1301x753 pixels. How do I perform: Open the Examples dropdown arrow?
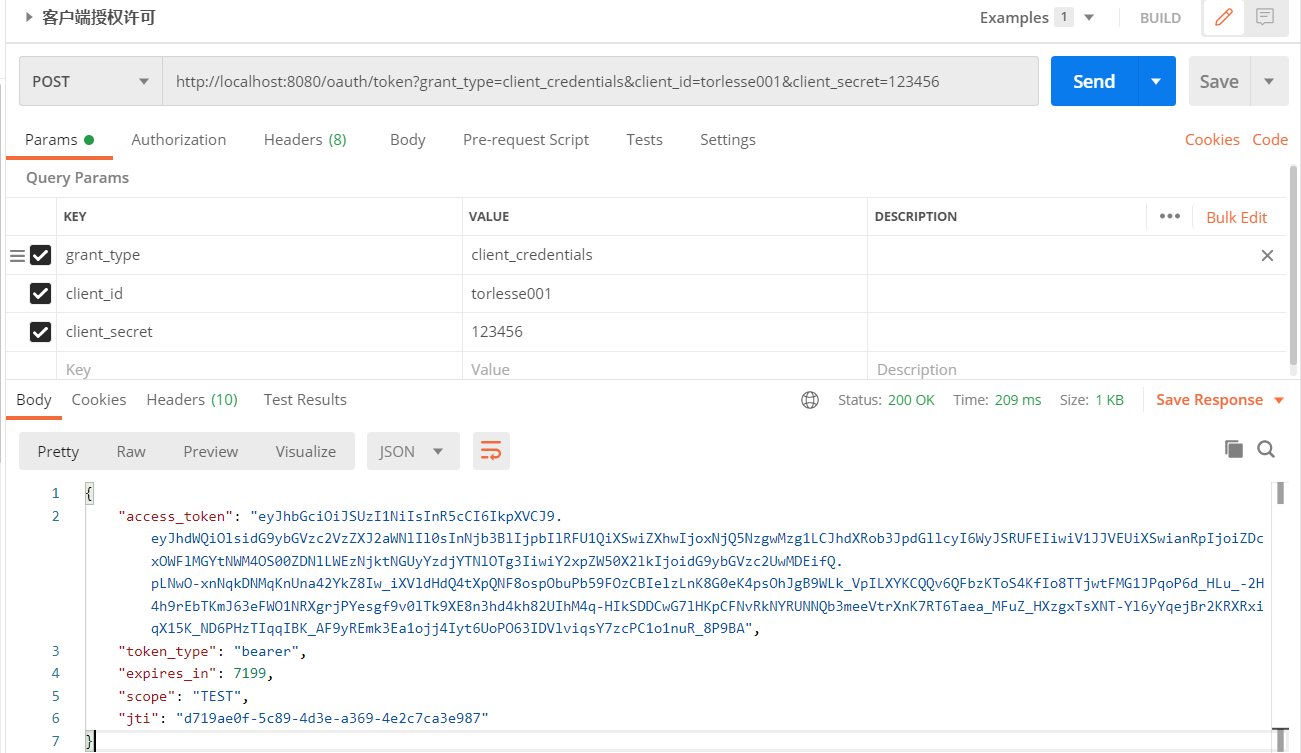click(x=1089, y=18)
